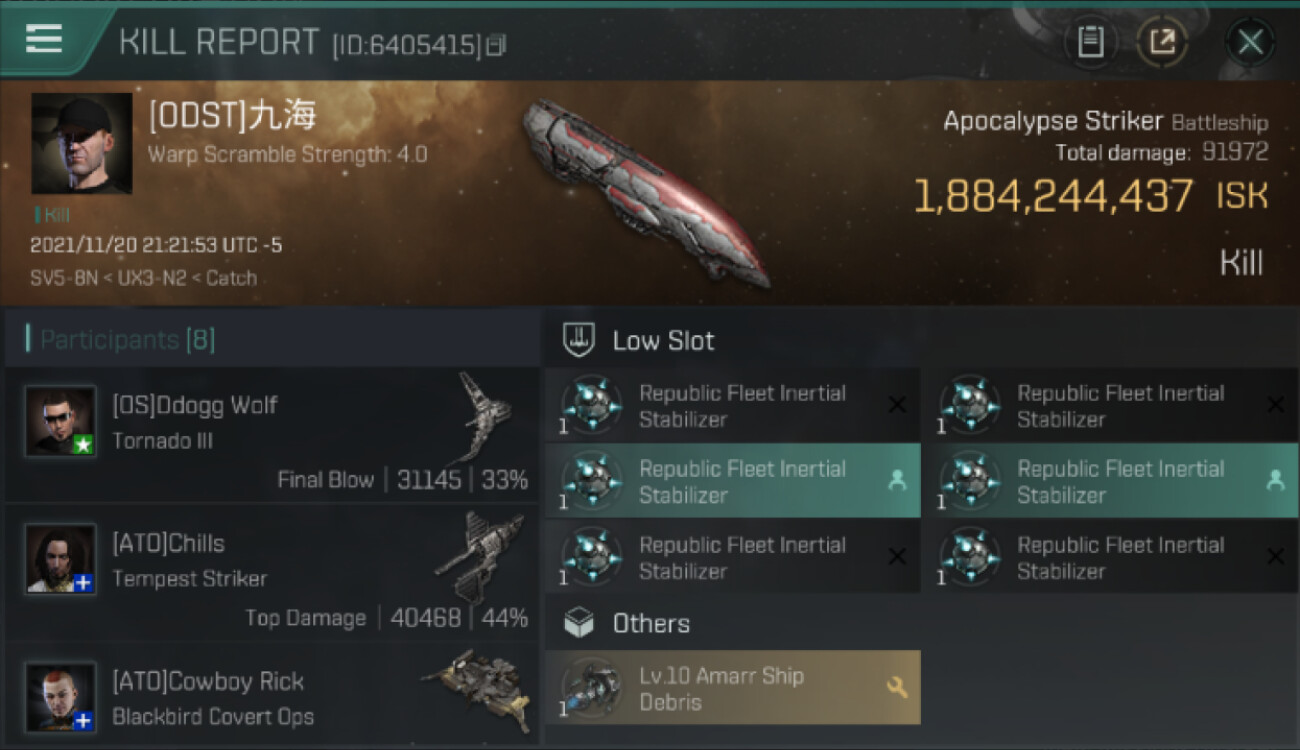Click the clipboard report icon

tap(1090, 42)
